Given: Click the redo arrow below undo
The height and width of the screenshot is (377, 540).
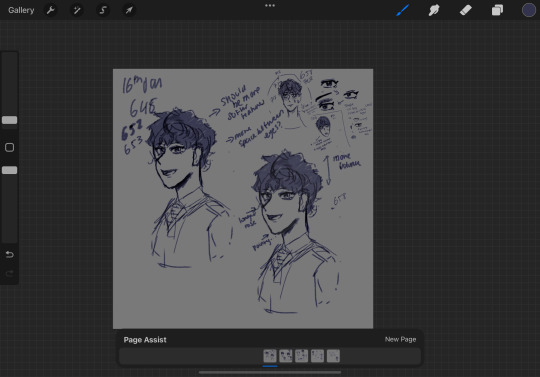Looking at the screenshot, I should (9, 273).
